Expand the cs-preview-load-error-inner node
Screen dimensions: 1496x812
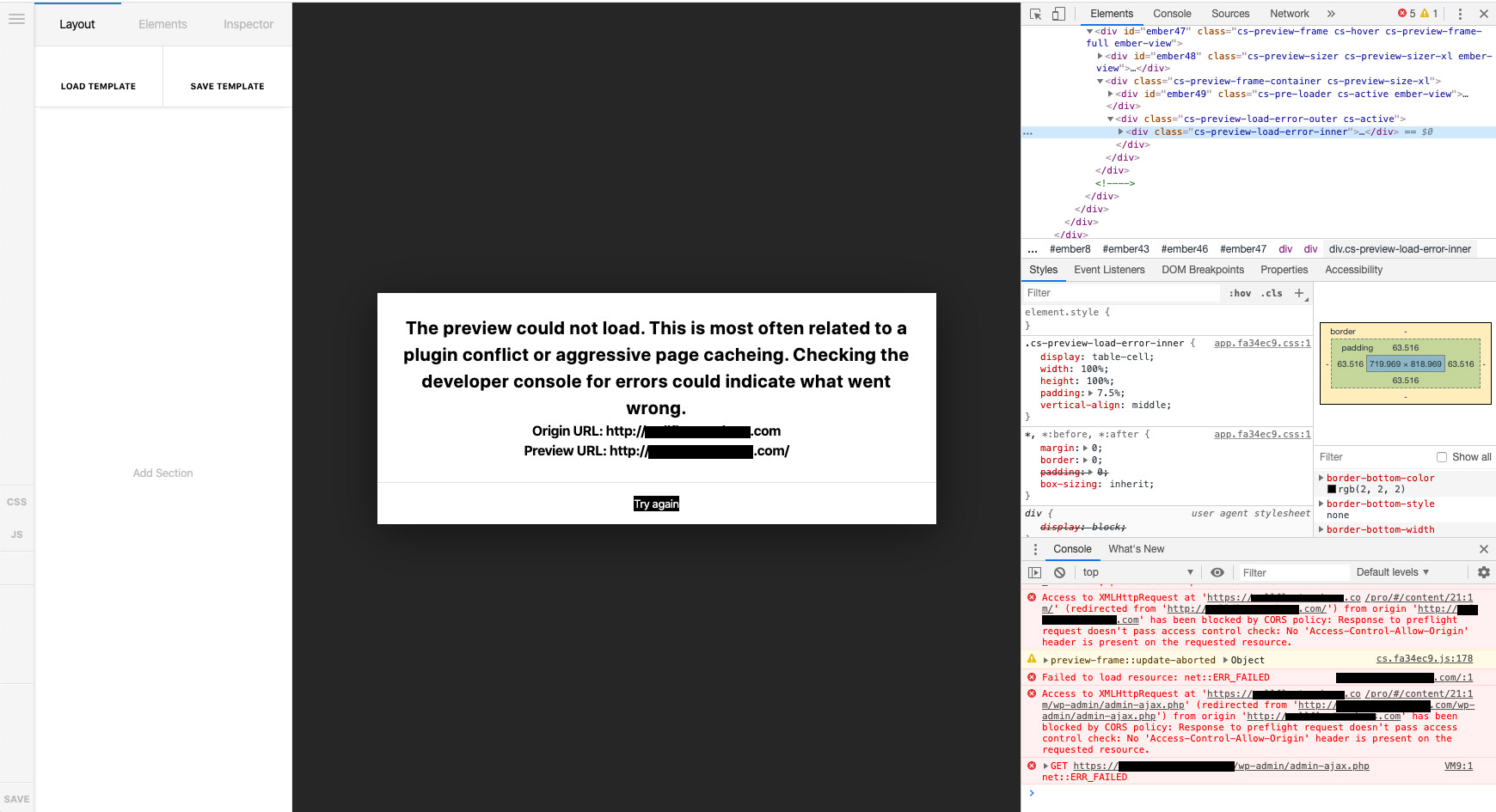(1121, 131)
